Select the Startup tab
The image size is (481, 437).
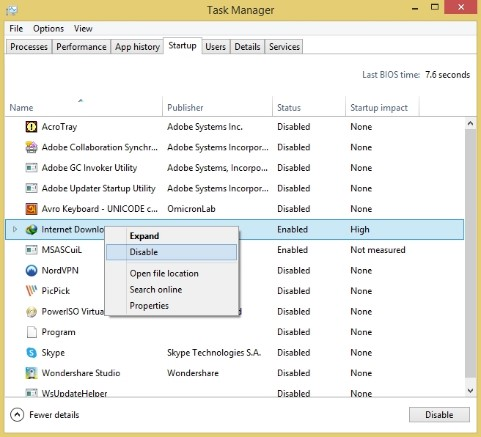point(182,46)
